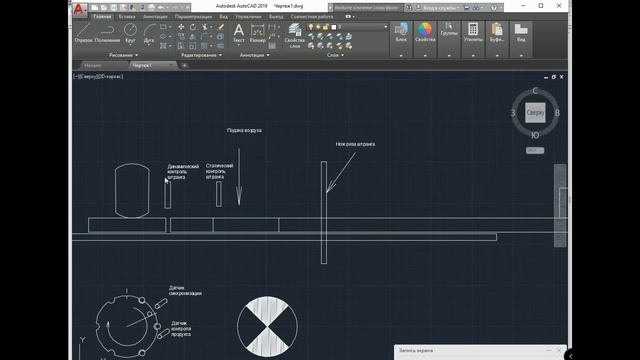640x360 pixels.
Task: Click the Rotate tool icon
Action: [x=192, y=27]
